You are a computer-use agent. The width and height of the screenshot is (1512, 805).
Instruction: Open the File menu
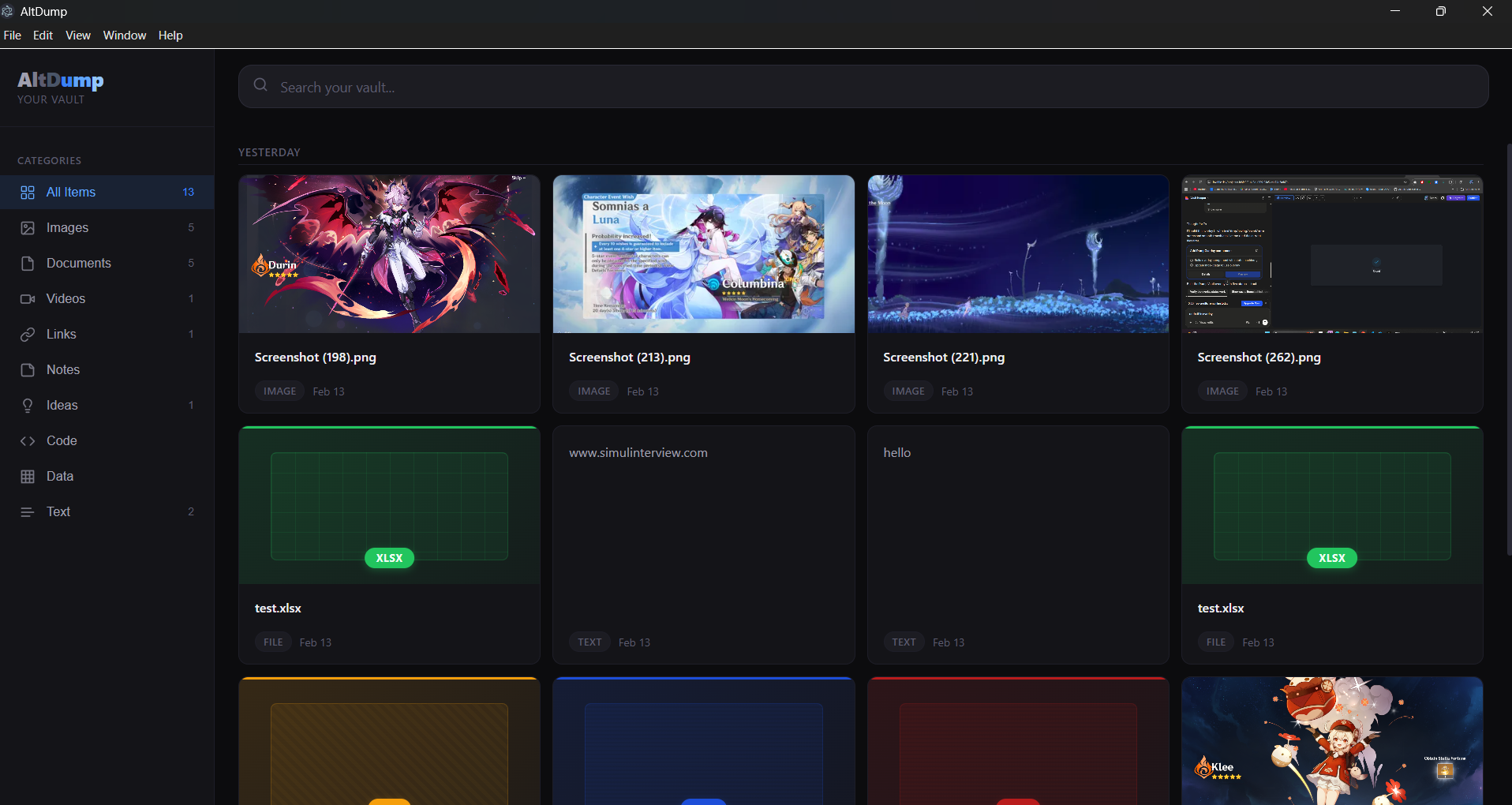pos(13,35)
